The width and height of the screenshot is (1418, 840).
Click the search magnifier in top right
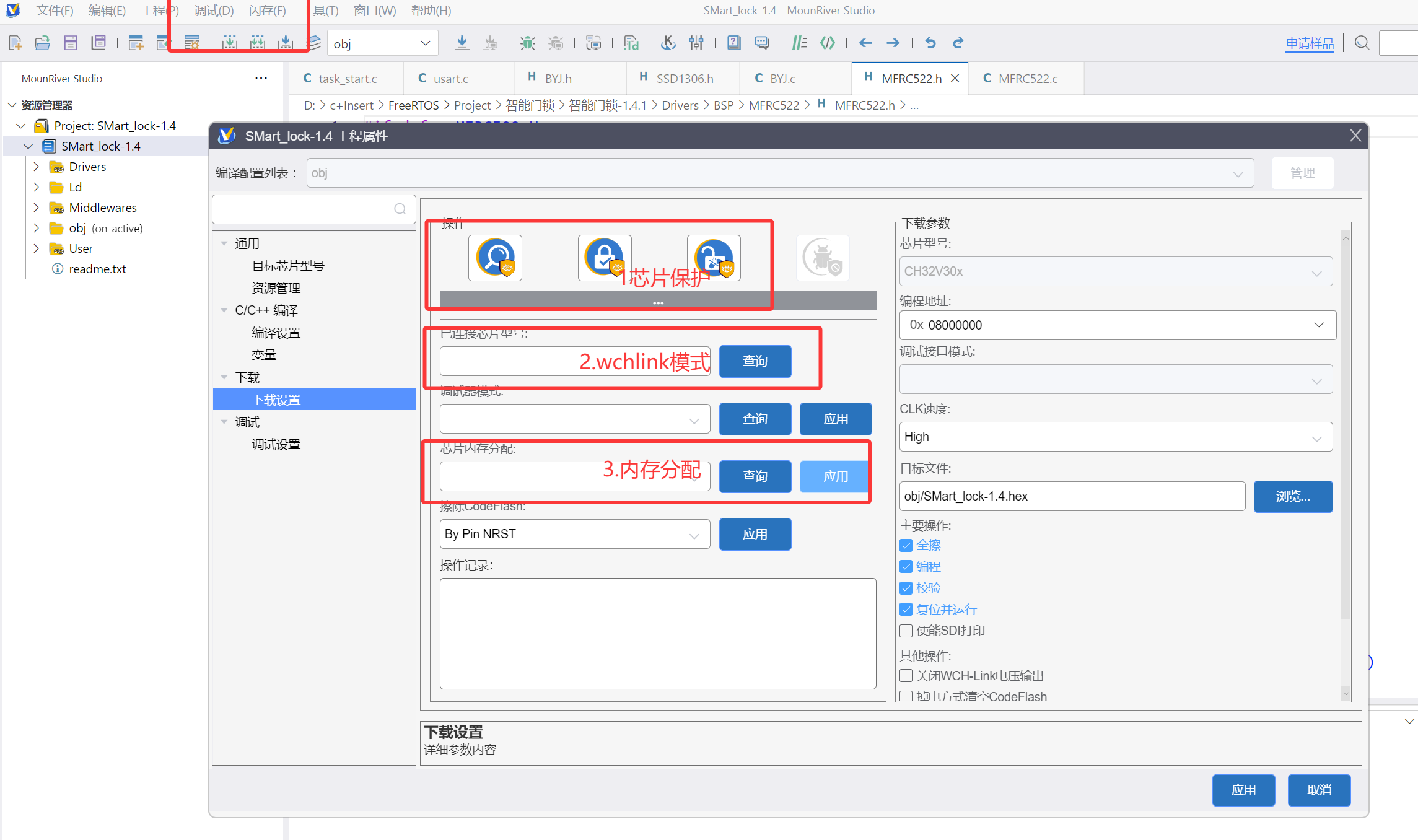(1362, 43)
